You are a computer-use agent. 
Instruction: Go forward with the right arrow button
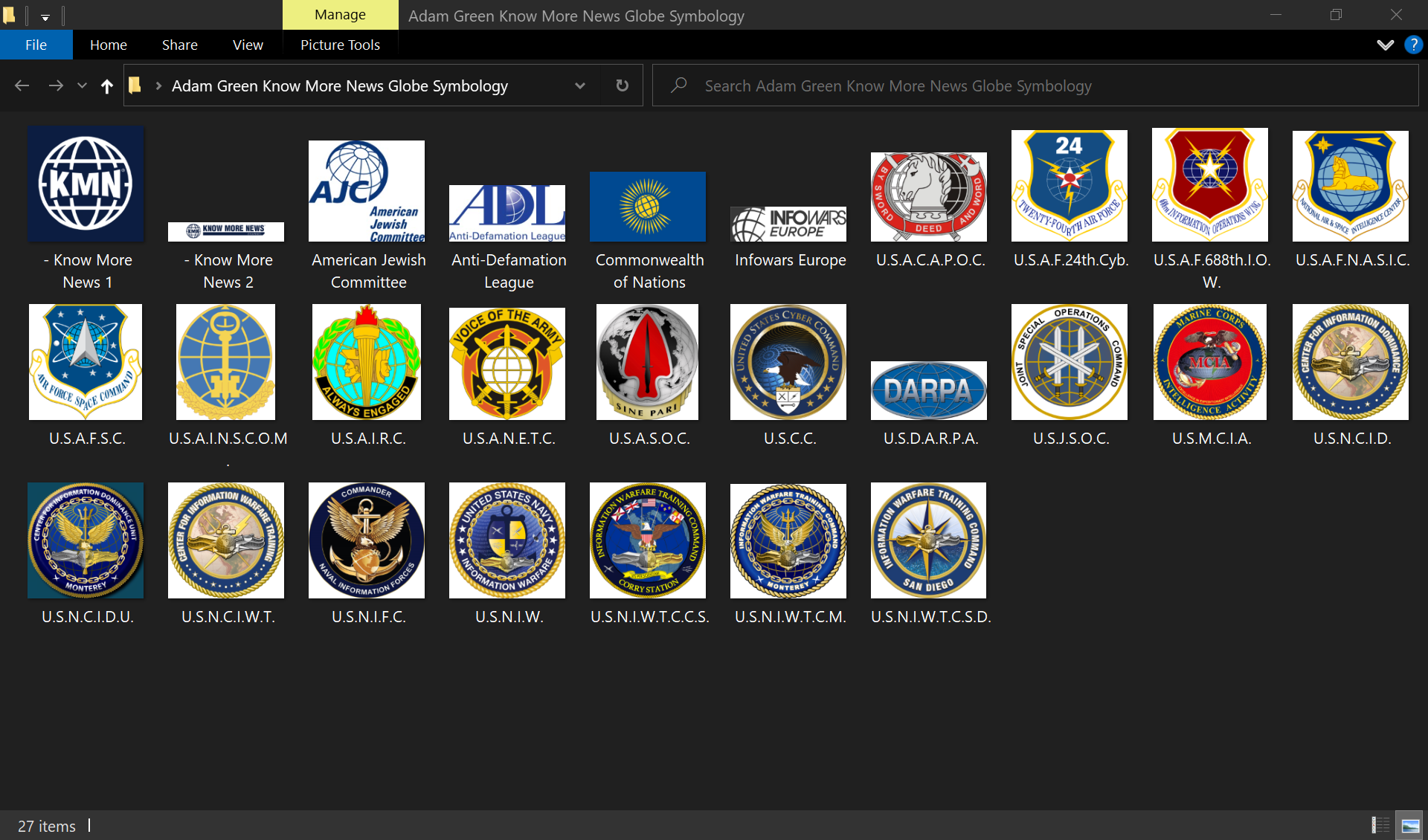[56, 86]
